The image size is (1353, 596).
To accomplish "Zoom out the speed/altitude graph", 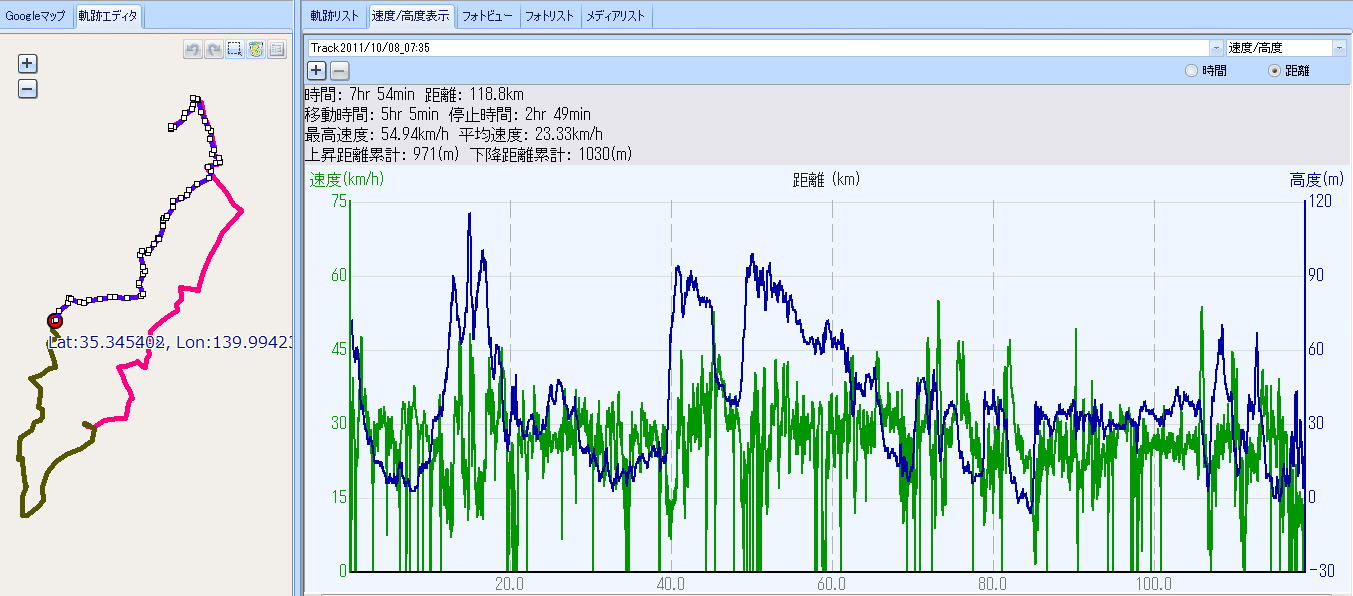I will coord(339,70).
